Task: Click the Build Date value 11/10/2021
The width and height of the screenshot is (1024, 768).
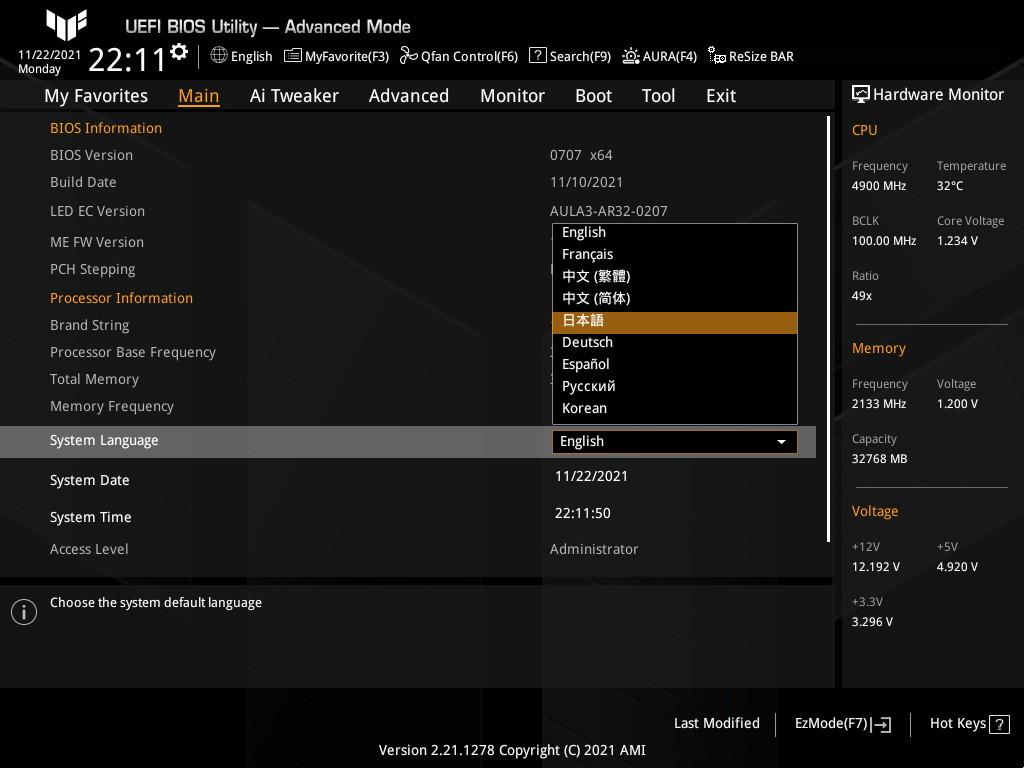Action: [586, 182]
